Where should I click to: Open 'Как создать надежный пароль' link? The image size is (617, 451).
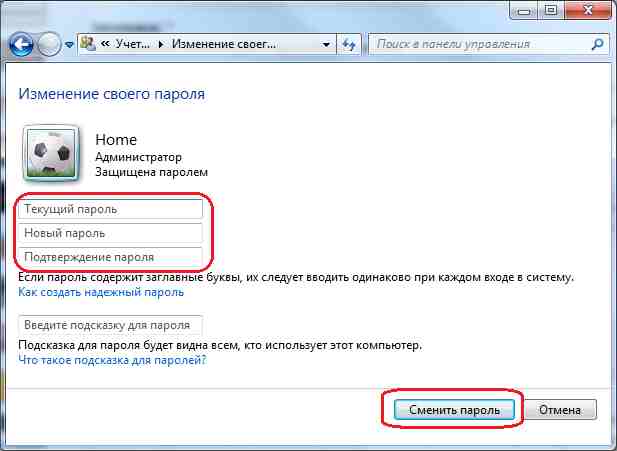[x=101, y=292]
